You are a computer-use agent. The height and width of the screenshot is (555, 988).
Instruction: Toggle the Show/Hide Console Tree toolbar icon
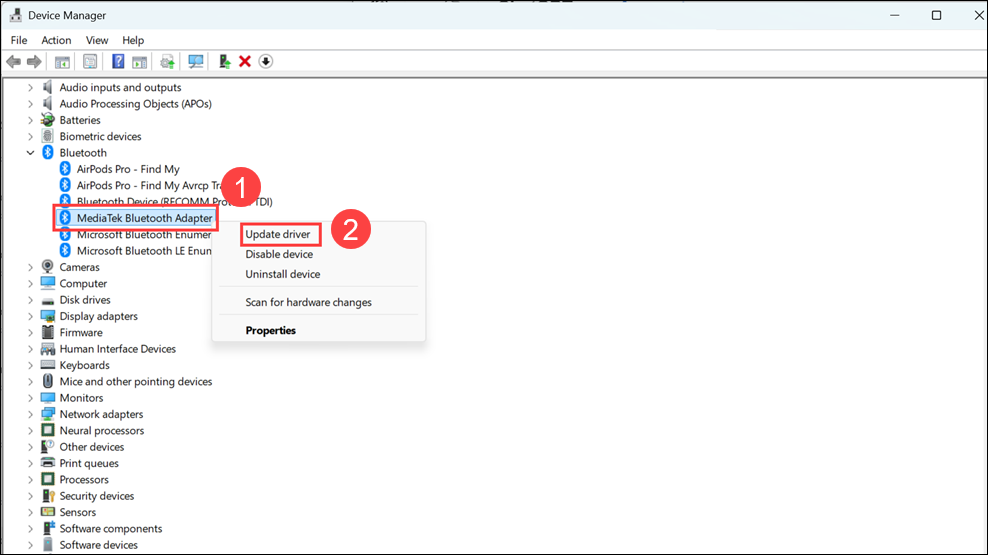pos(62,62)
